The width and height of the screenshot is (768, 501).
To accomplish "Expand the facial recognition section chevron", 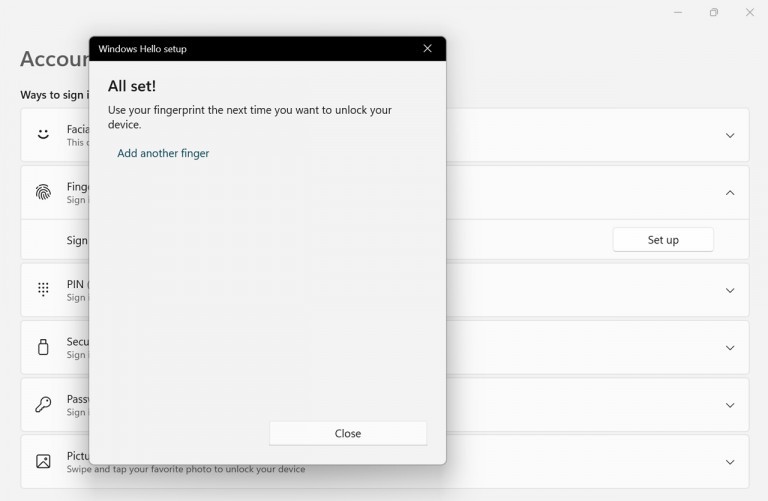I will (x=730, y=135).
